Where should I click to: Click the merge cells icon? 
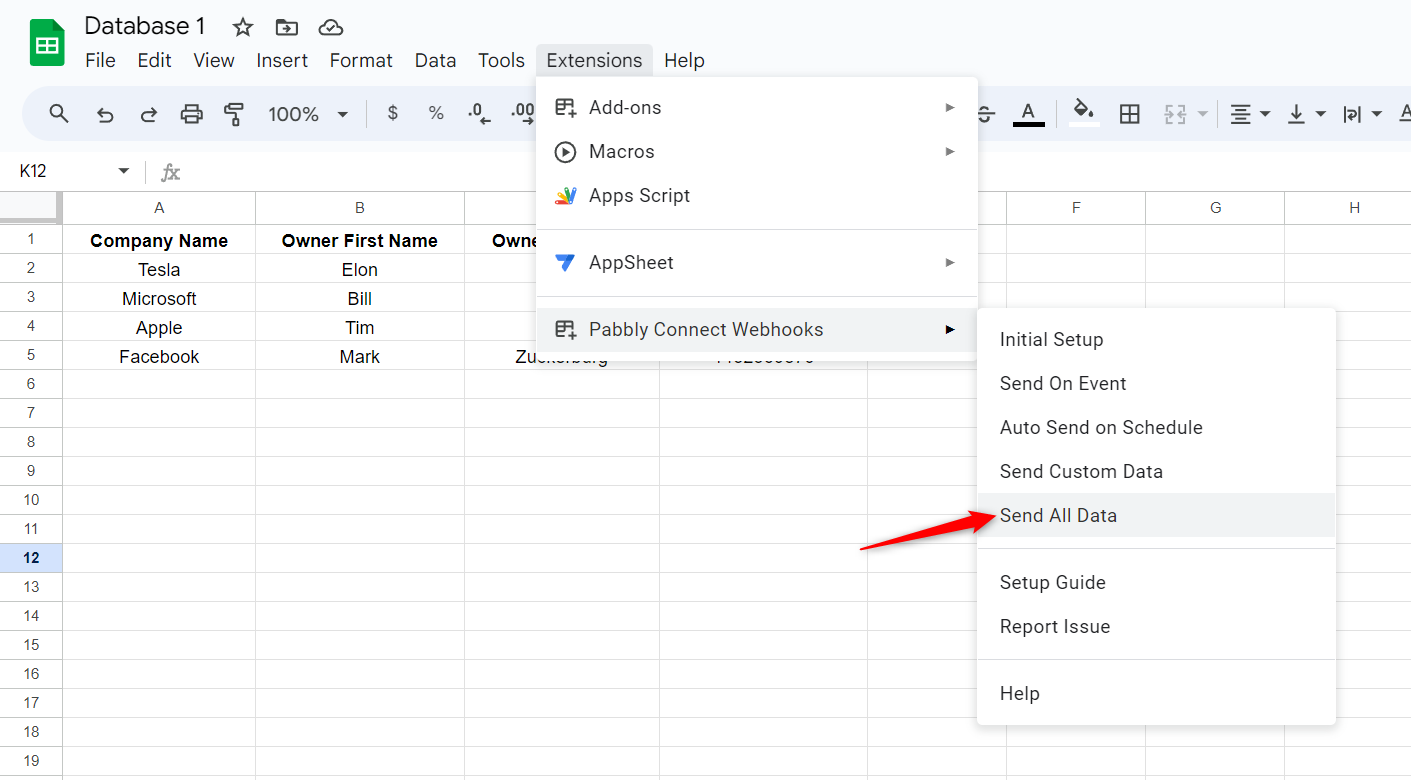coord(1175,114)
